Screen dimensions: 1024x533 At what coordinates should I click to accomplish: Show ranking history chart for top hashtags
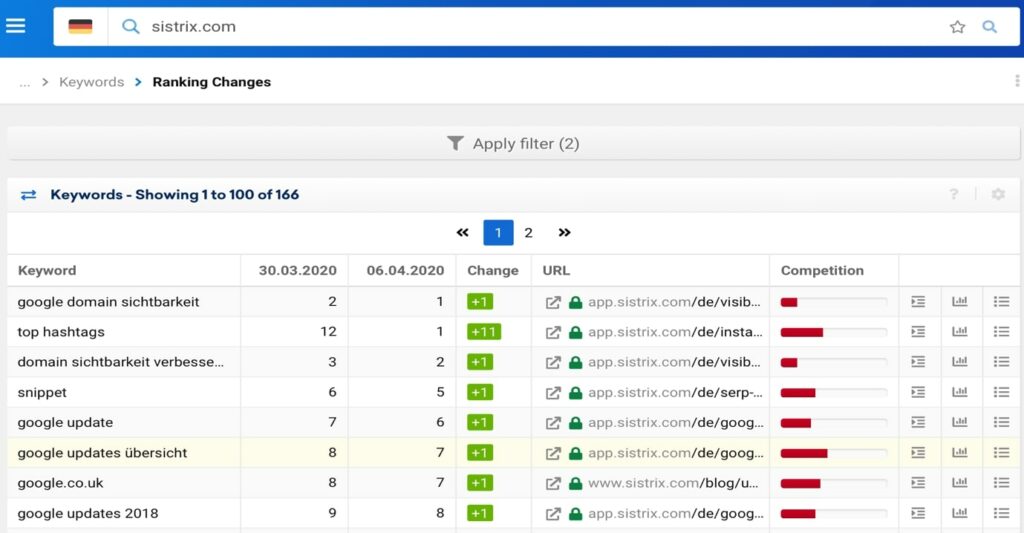(x=959, y=331)
